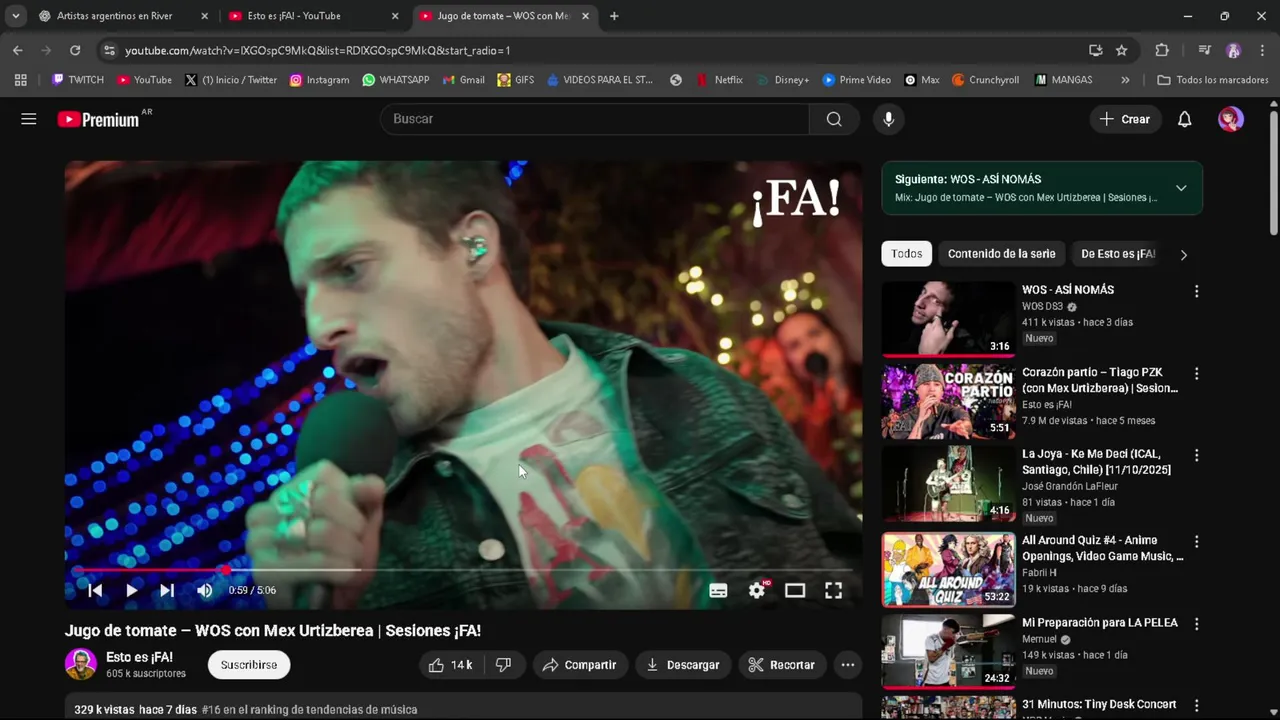The width and height of the screenshot is (1280, 720).
Task: Expand the Siguiente mix playlist panel
Action: 1181,188
